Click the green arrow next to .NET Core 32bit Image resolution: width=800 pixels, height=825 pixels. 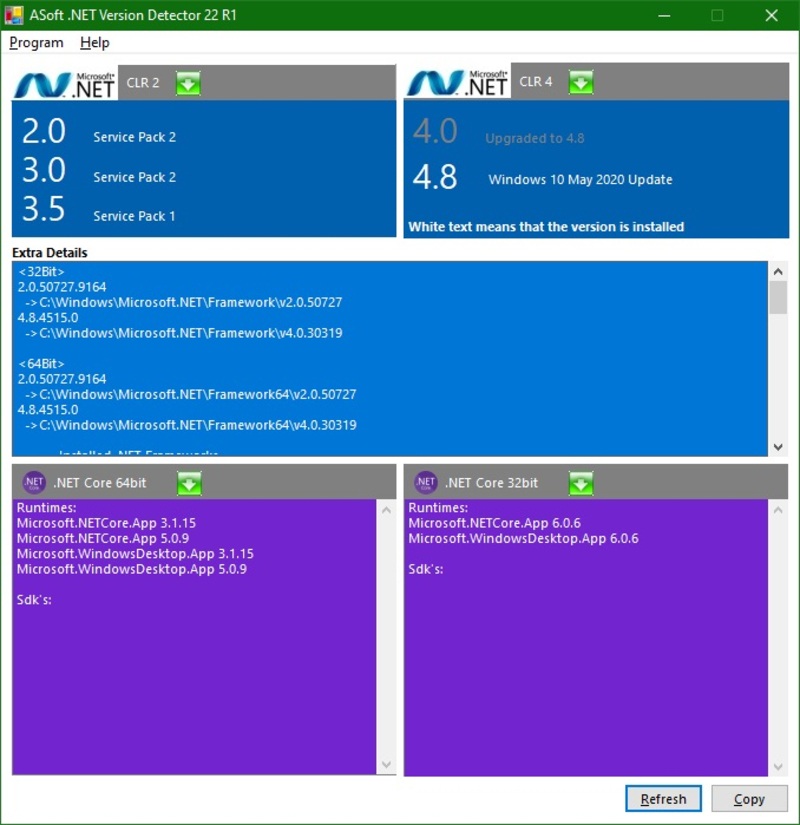581,483
